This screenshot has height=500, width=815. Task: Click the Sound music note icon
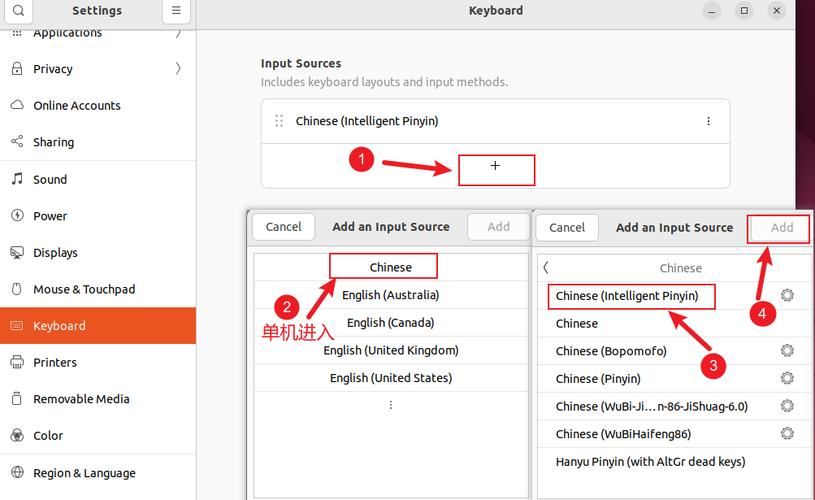pyautogui.click(x=17, y=179)
